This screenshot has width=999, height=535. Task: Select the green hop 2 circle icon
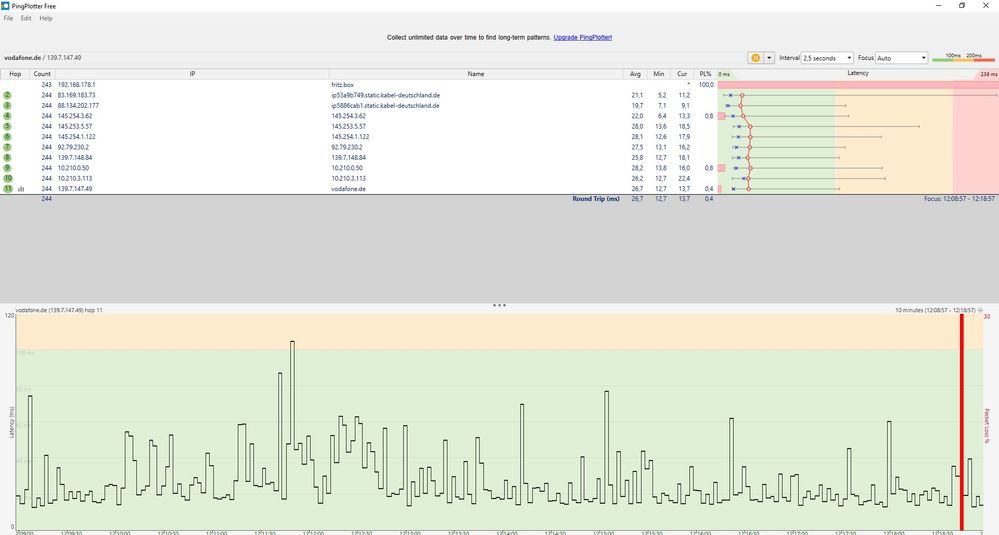tap(8, 95)
